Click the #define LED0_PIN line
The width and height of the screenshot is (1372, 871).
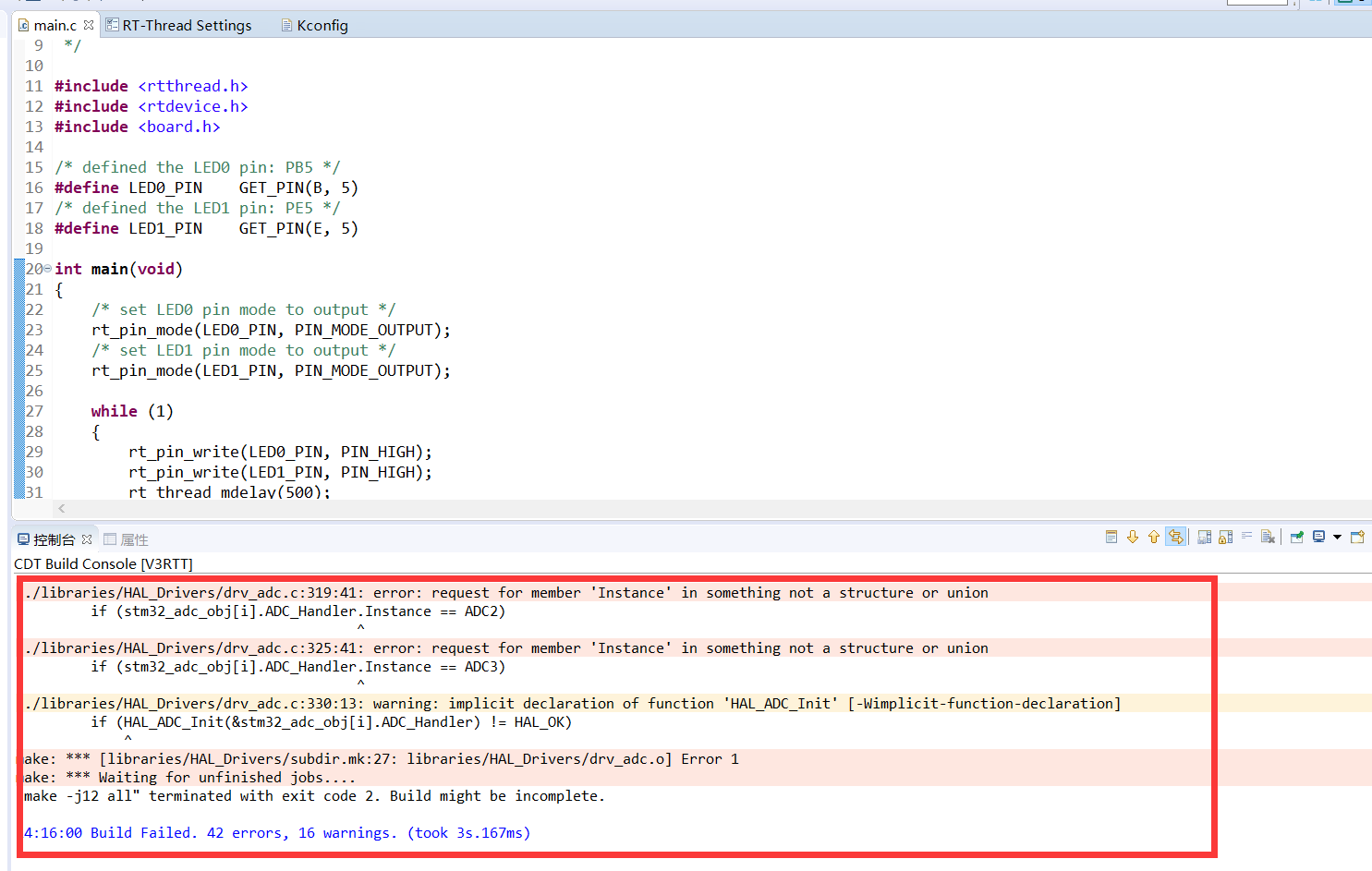click(x=206, y=188)
